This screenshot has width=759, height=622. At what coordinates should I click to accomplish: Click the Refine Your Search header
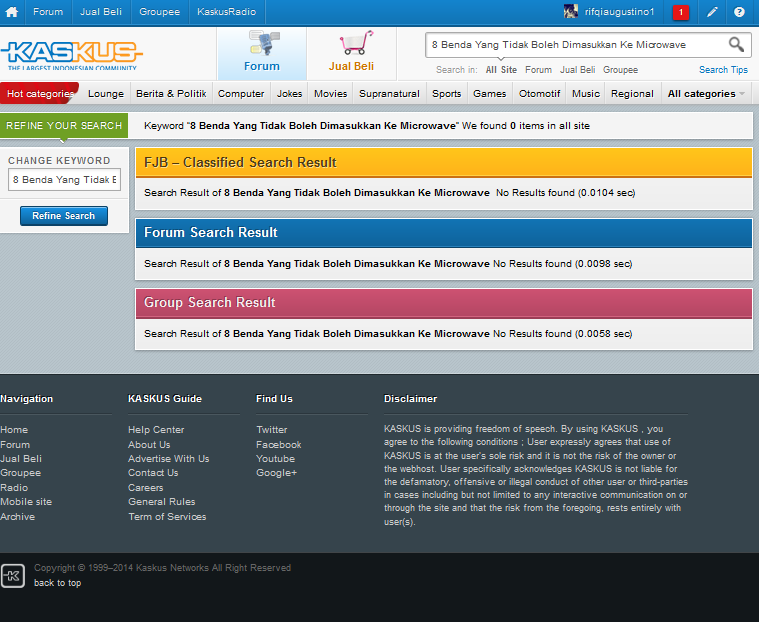64,125
